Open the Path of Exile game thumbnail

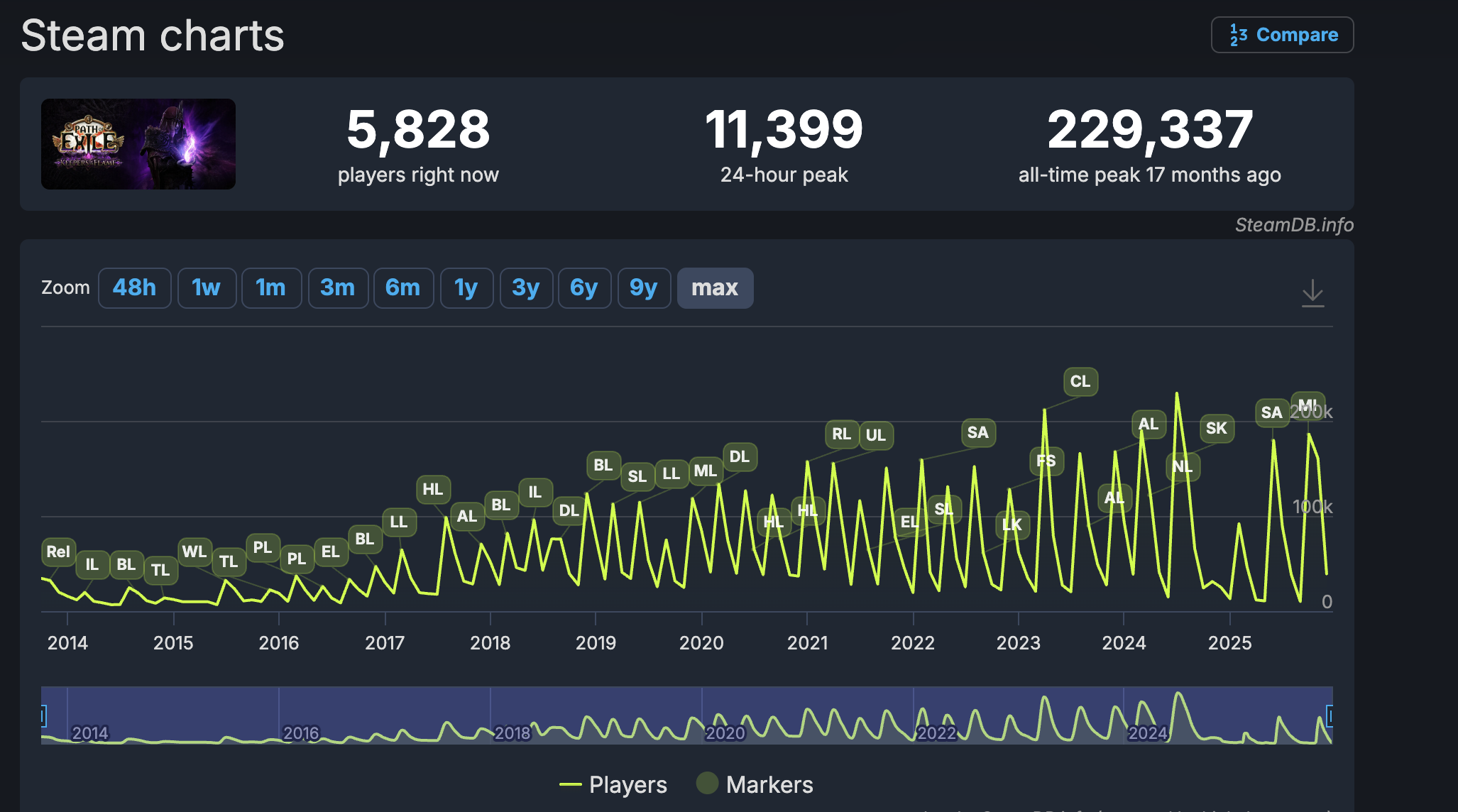click(x=138, y=144)
